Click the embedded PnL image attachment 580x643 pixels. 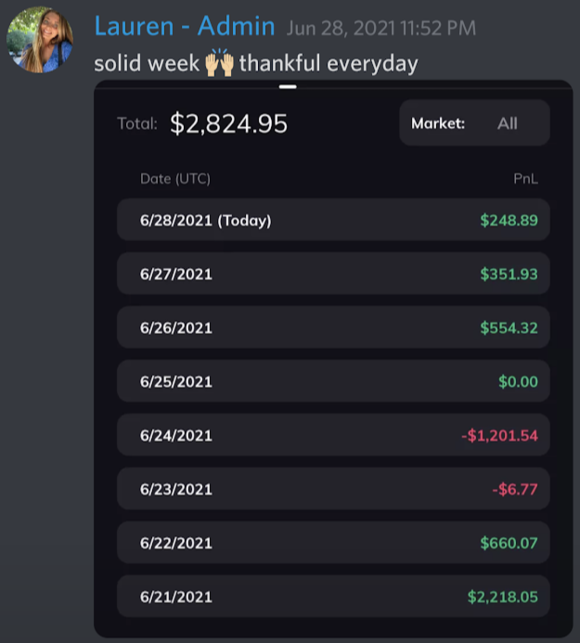pyautogui.click(x=333, y=359)
